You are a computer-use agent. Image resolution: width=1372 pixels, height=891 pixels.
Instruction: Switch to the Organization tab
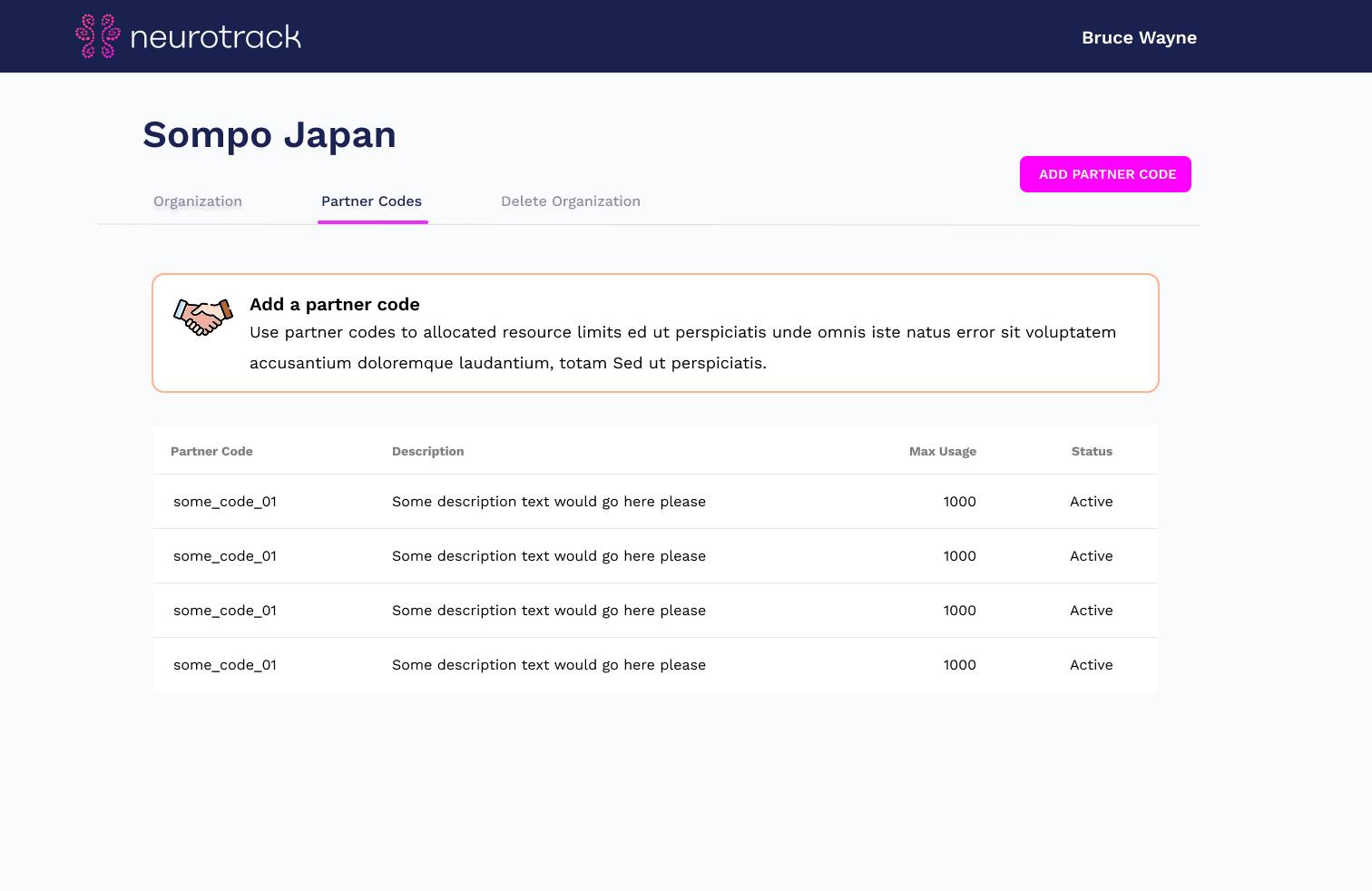(197, 201)
